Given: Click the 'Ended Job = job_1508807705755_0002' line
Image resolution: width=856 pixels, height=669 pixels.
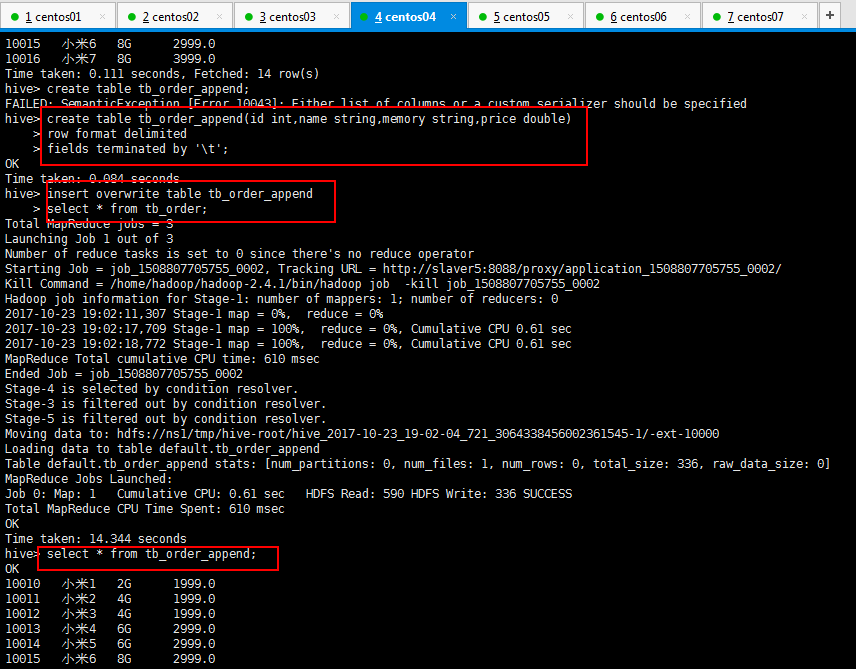Looking at the screenshot, I should click(124, 374).
